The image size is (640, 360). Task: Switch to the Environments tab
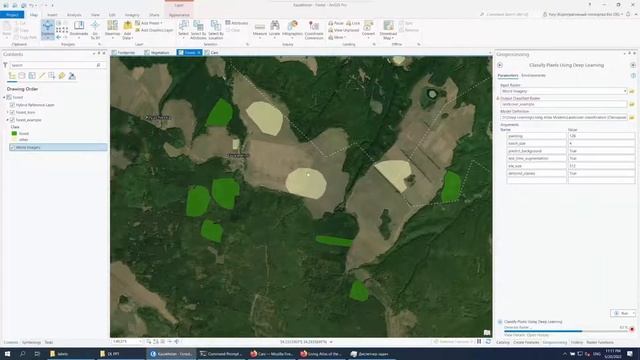533,76
